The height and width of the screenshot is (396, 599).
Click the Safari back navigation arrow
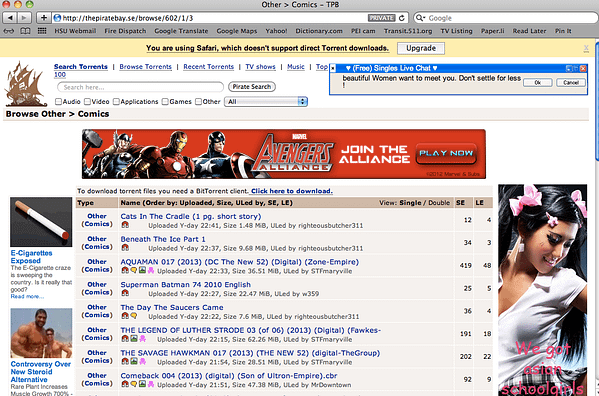[x=10, y=18]
